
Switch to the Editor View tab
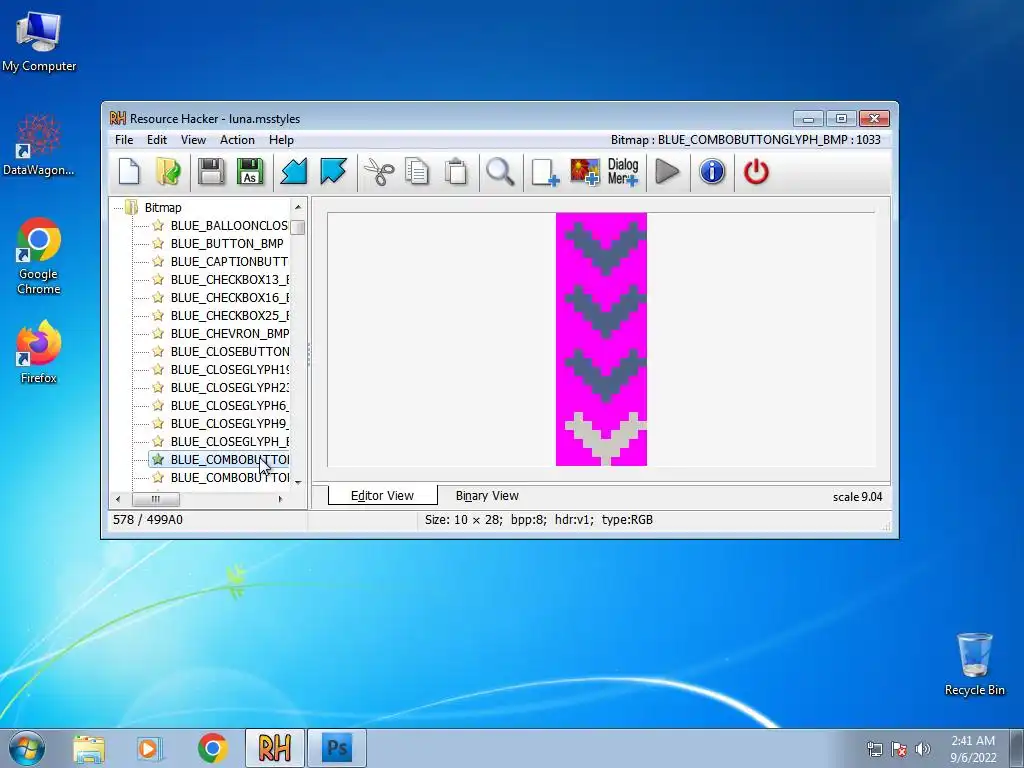tap(382, 496)
